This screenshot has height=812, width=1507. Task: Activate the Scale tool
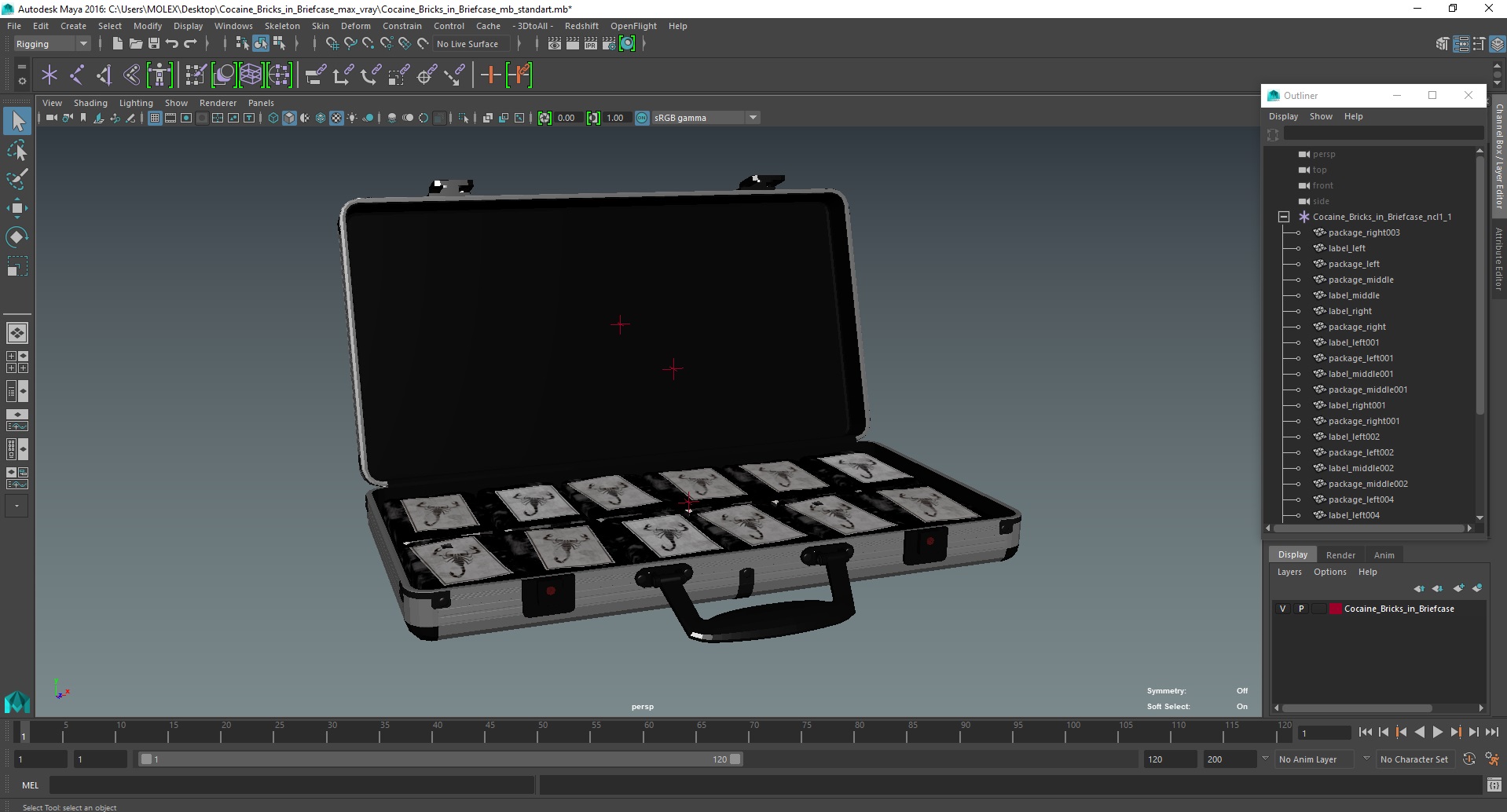point(17,266)
